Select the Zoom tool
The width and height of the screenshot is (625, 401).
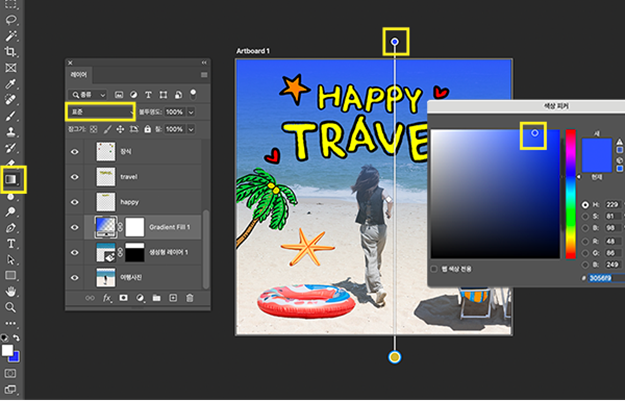[11, 307]
